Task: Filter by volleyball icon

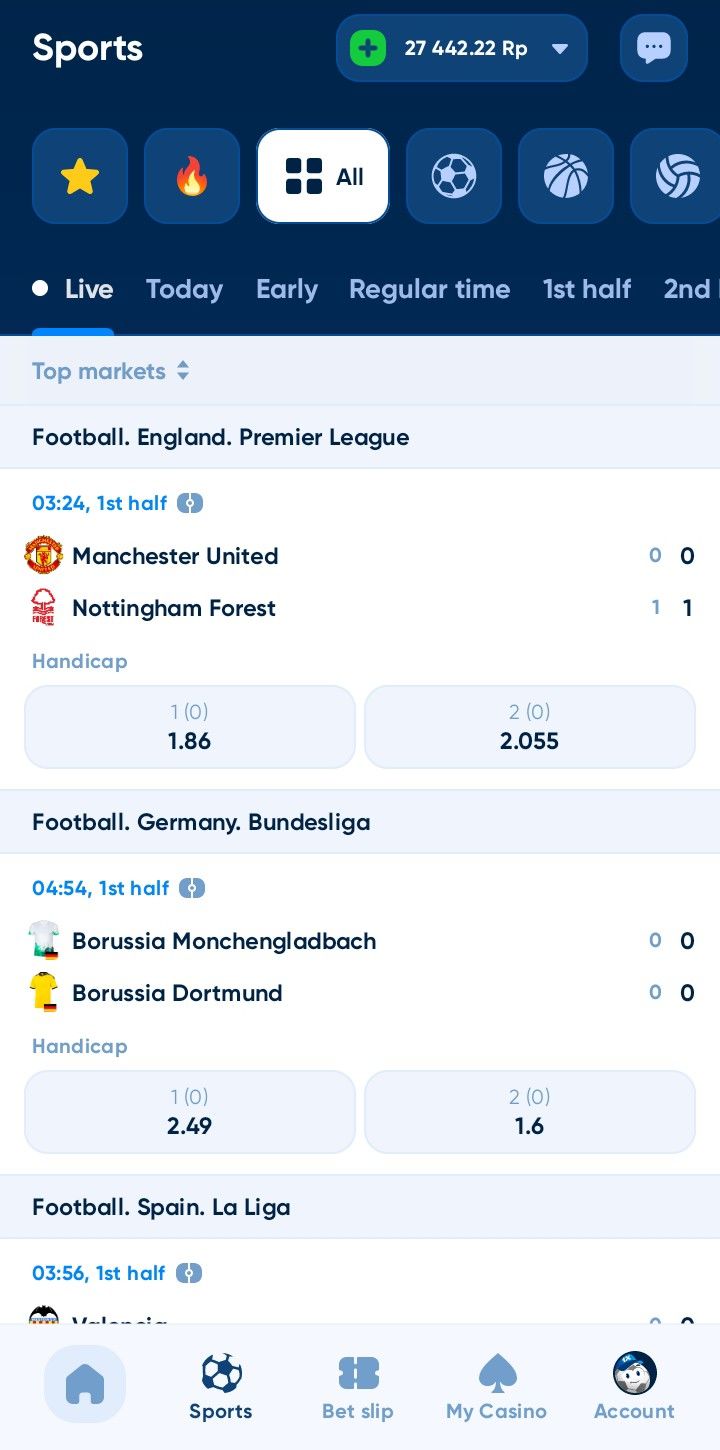Action: [x=677, y=177]
